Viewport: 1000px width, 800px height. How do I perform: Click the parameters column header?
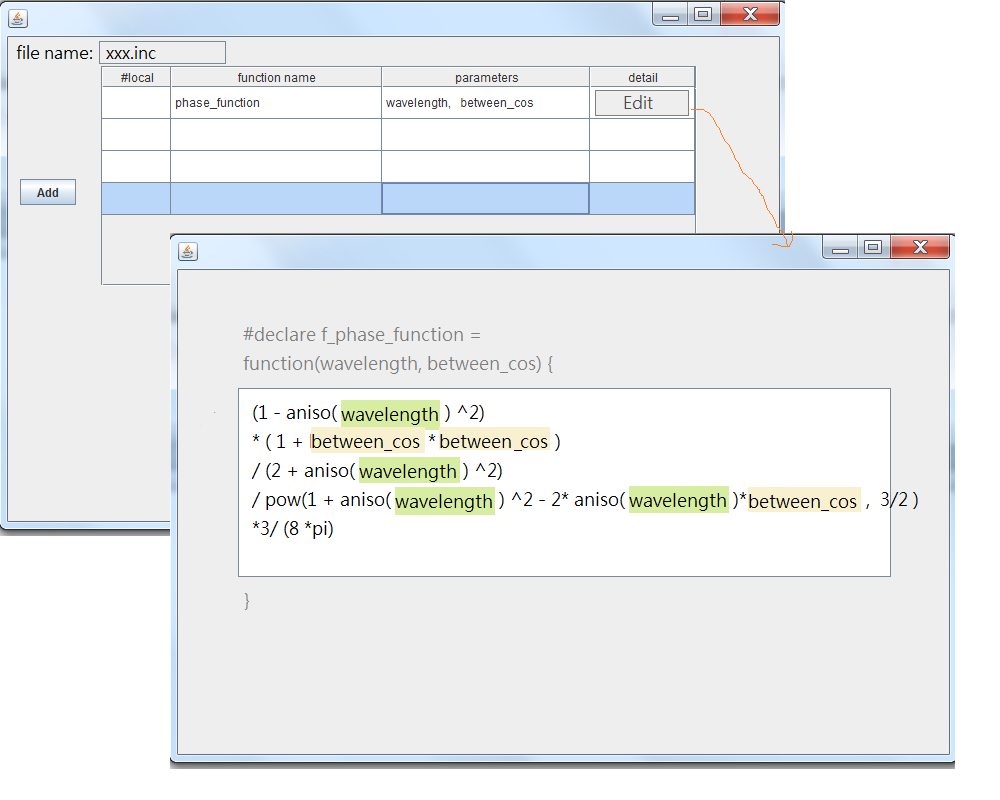point(486,78)
